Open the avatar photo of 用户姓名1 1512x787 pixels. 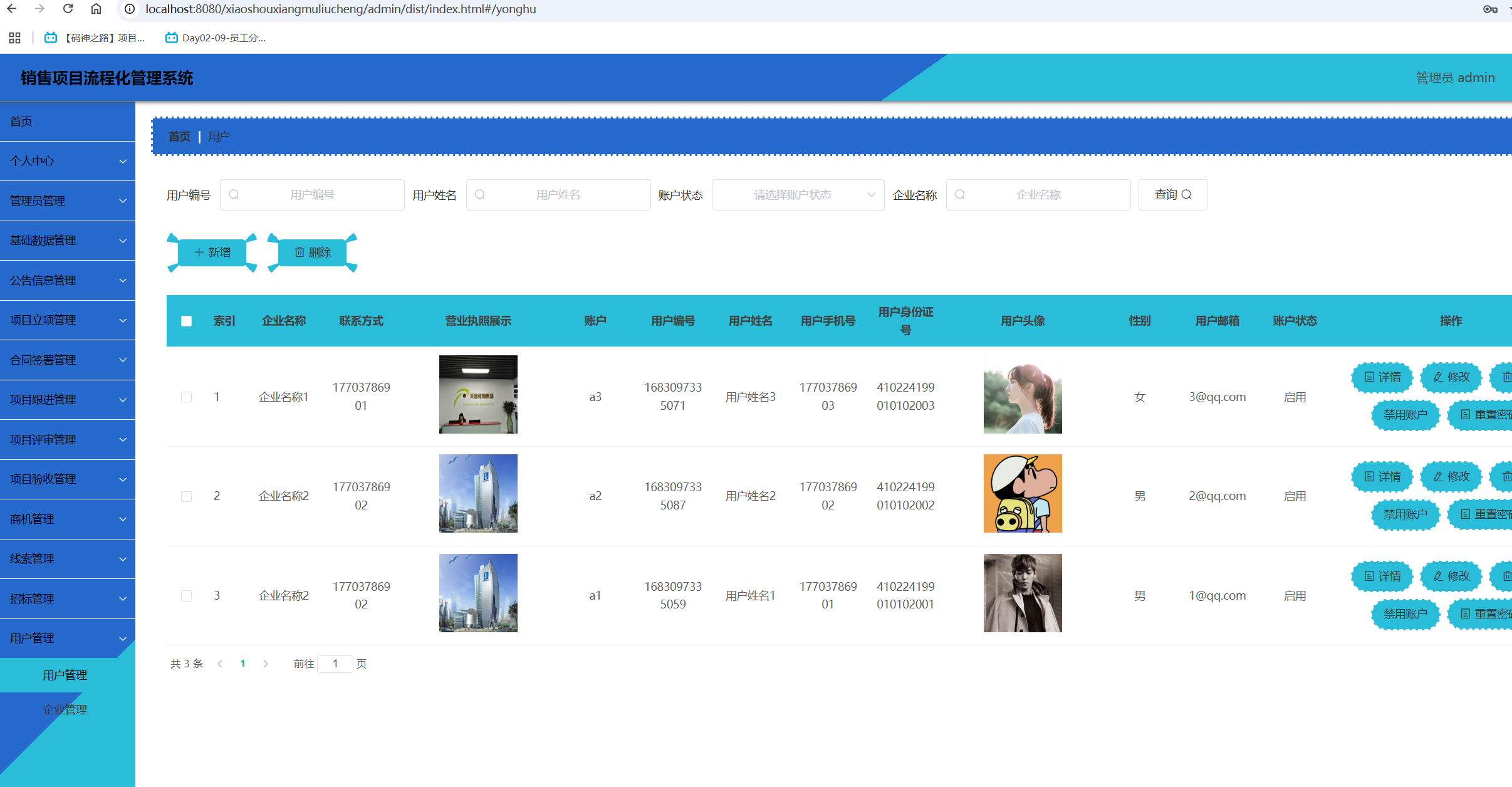point(1023,593)
